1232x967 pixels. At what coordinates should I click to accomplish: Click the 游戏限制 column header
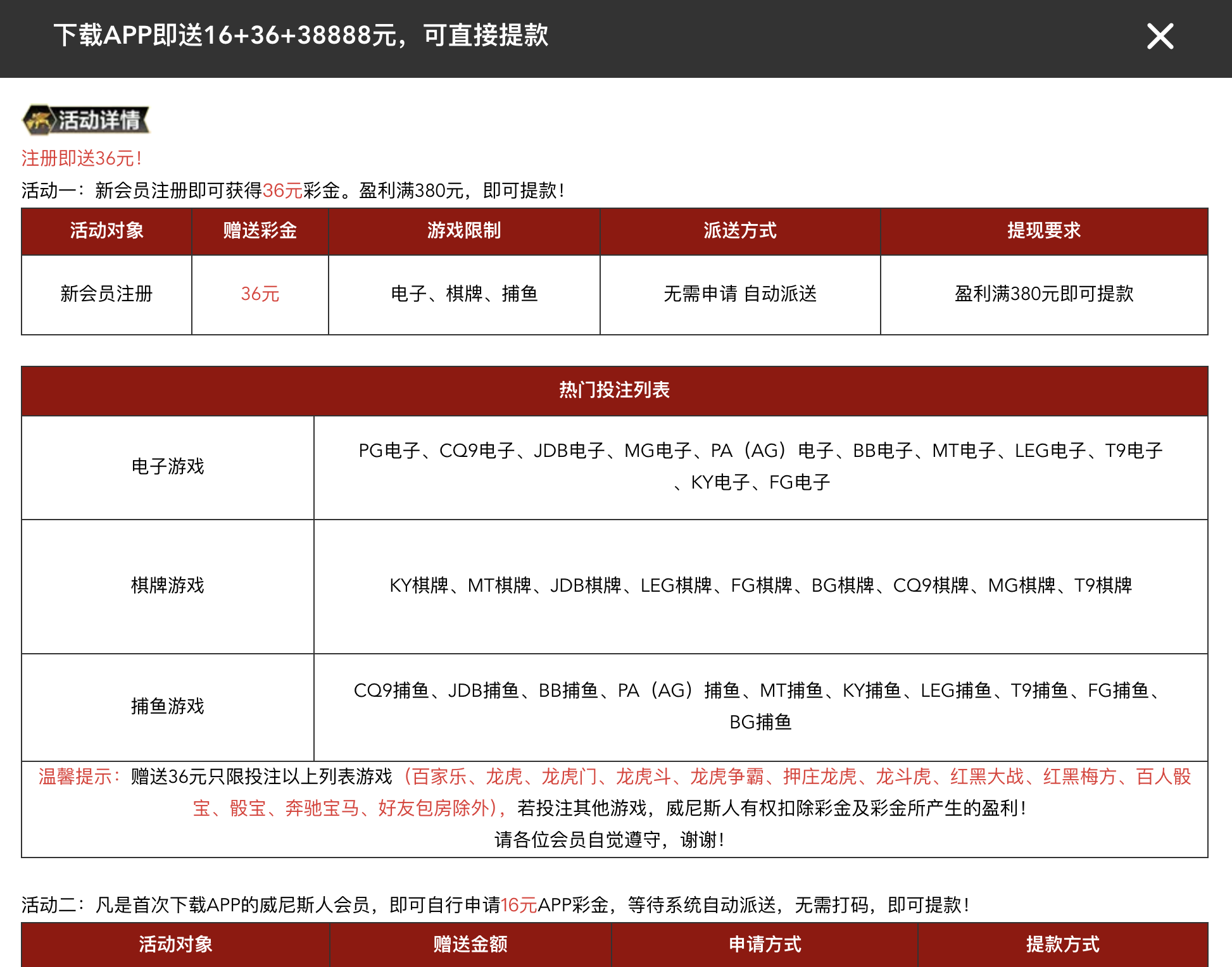464,231
